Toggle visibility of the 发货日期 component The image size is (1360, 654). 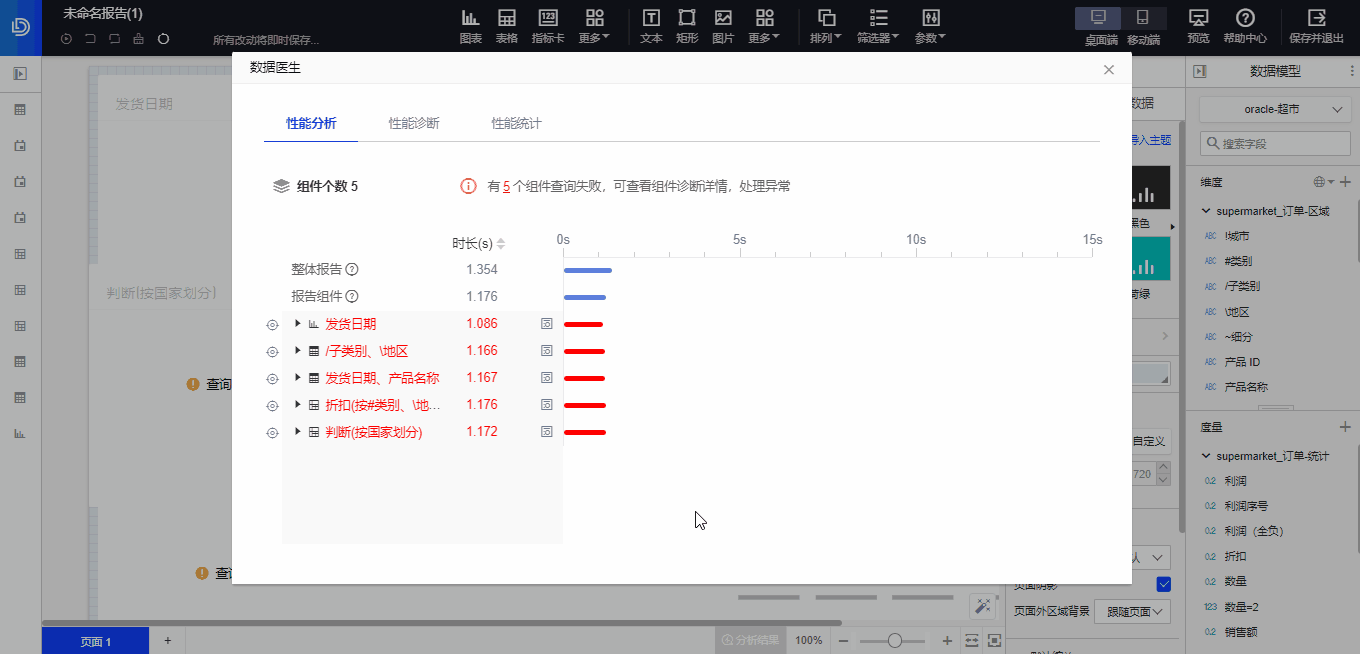pos(271,323)
